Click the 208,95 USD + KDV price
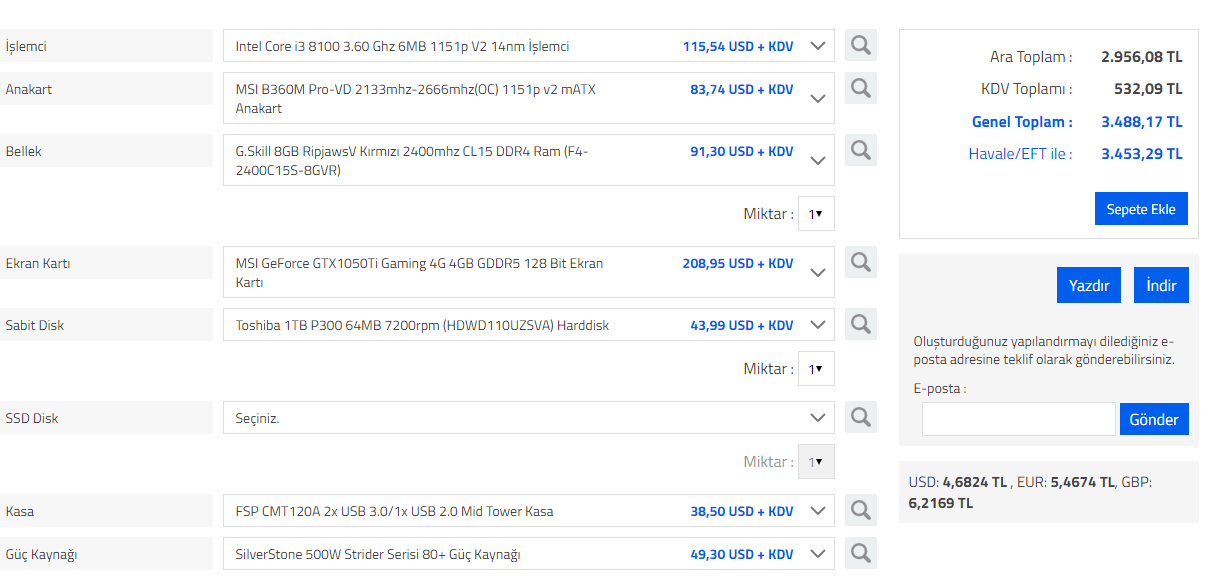 click(x=738, y=263)
